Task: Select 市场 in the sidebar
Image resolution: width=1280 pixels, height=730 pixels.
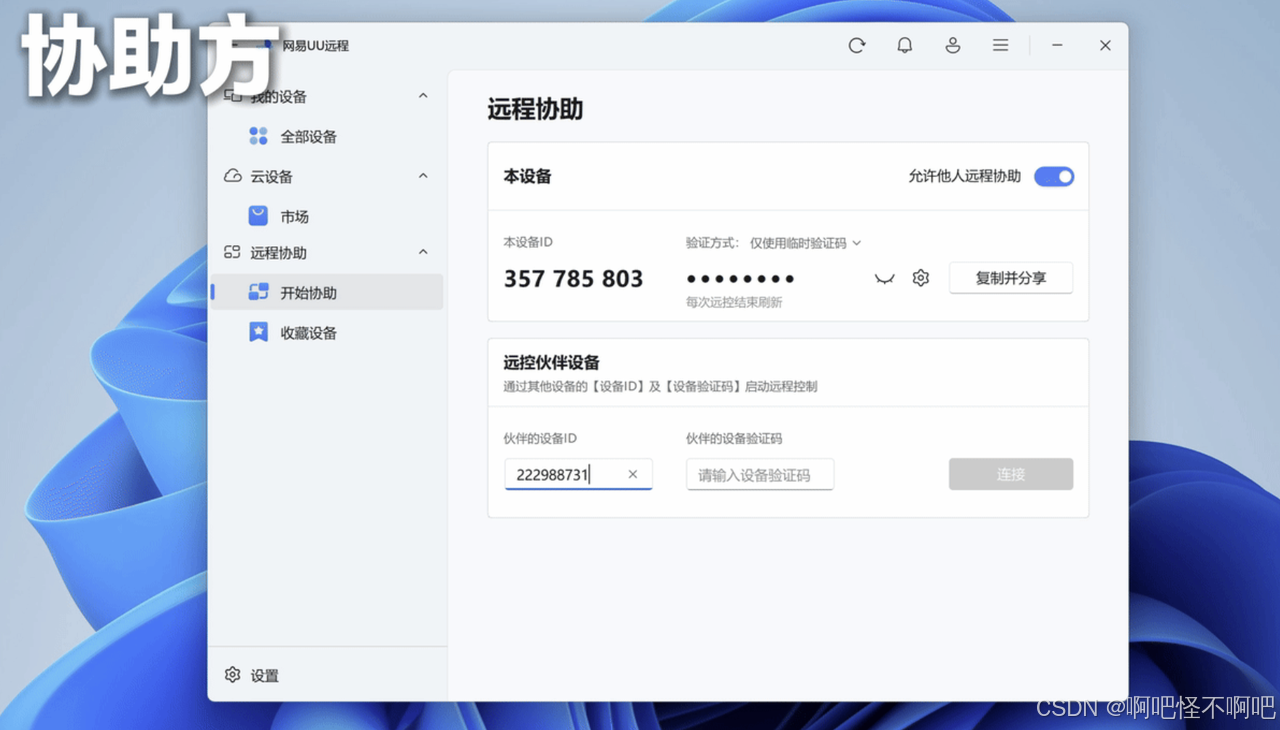Action: pos(327,216)
